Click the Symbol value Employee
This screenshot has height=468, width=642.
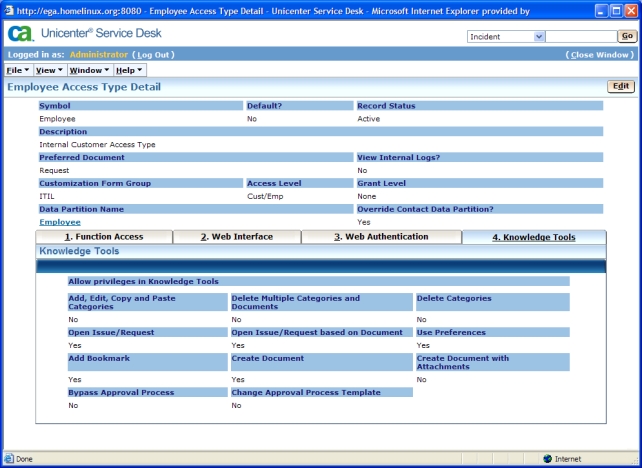tap(57, 119)
